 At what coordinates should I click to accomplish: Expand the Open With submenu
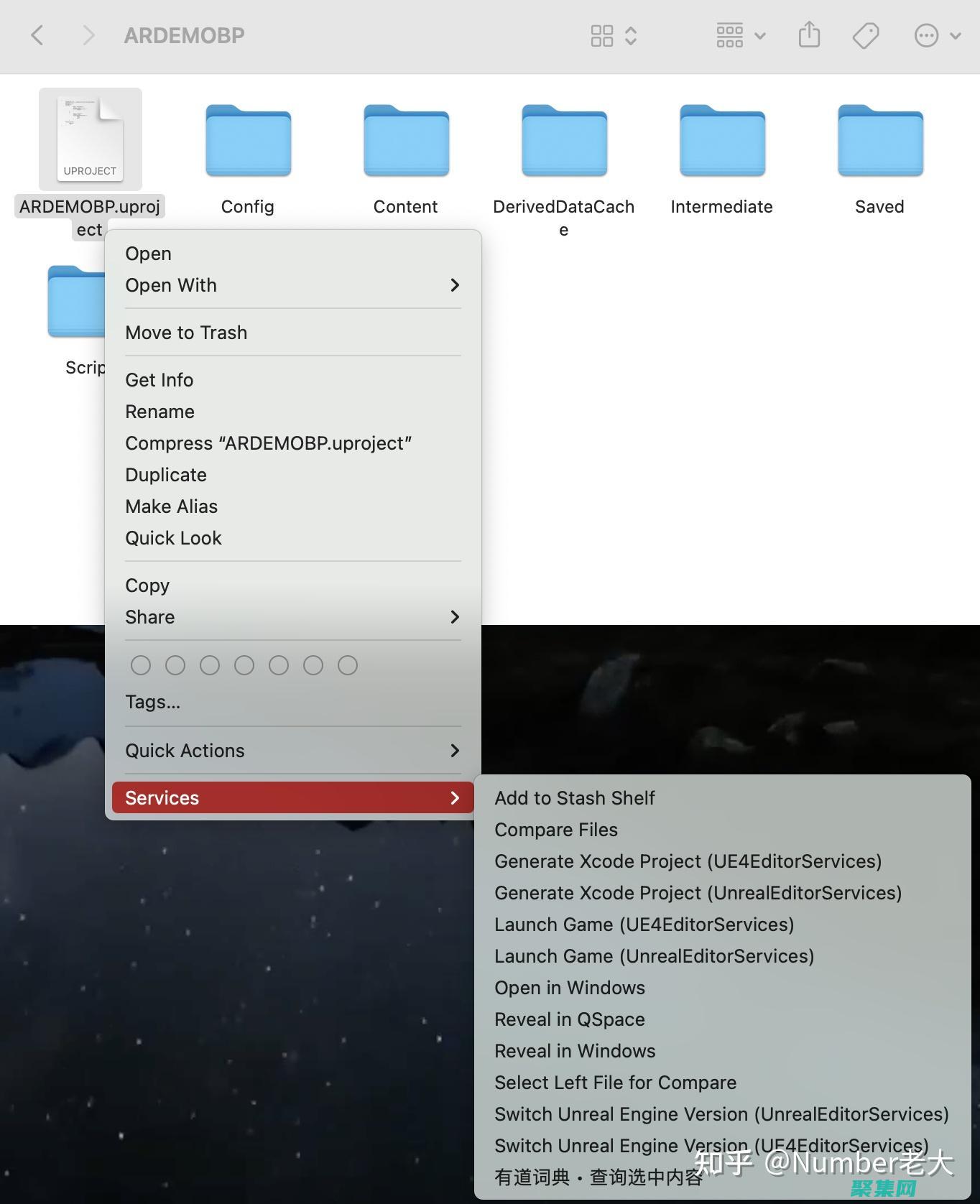292,285
